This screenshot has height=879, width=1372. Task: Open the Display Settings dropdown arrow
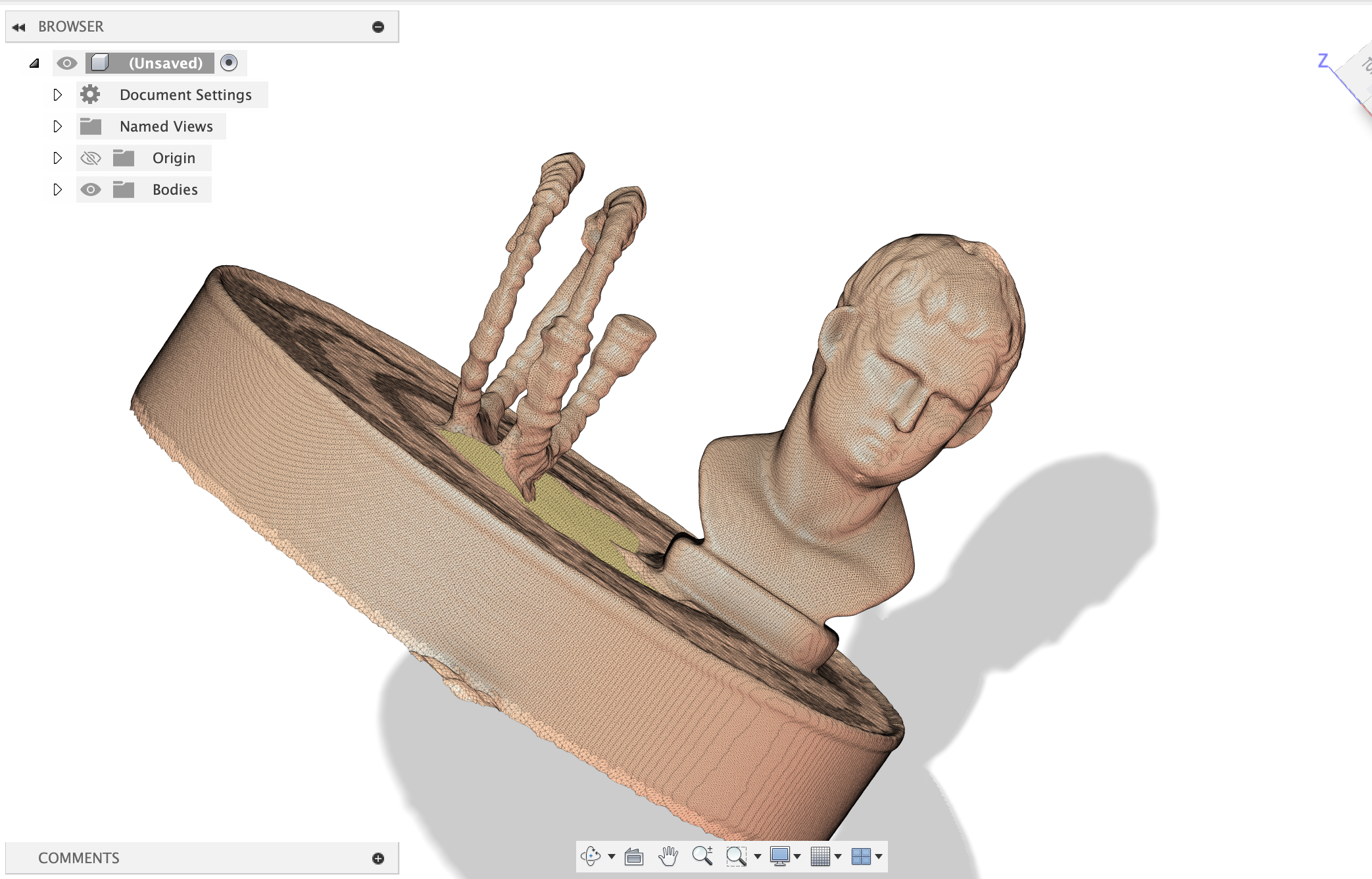[x=798, y=857]
